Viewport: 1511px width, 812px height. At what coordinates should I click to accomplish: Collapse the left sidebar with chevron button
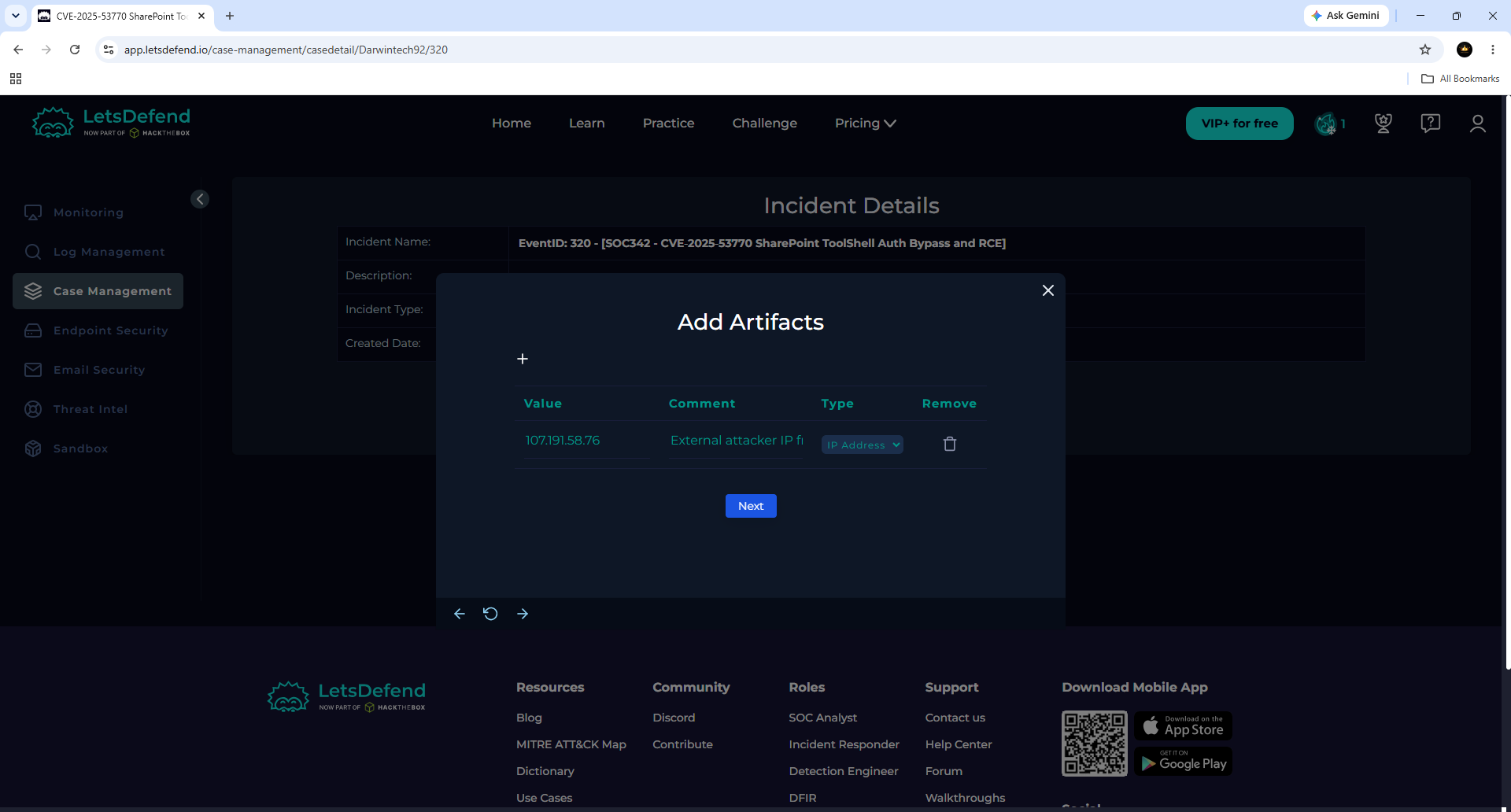200,199
